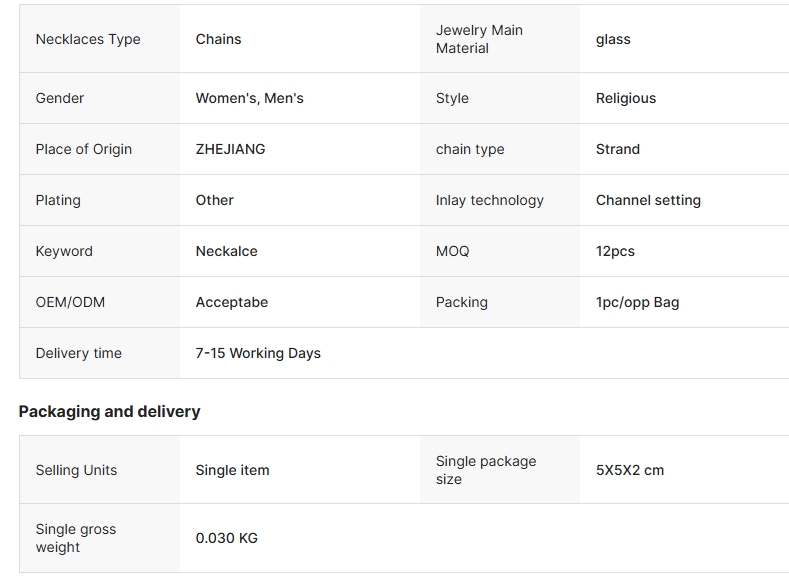The height and width of the screenshot is (580, 789).
Task: Select the "ZHEJIANG" origin value
Action: pyautogui.click(x=230, y=149)
